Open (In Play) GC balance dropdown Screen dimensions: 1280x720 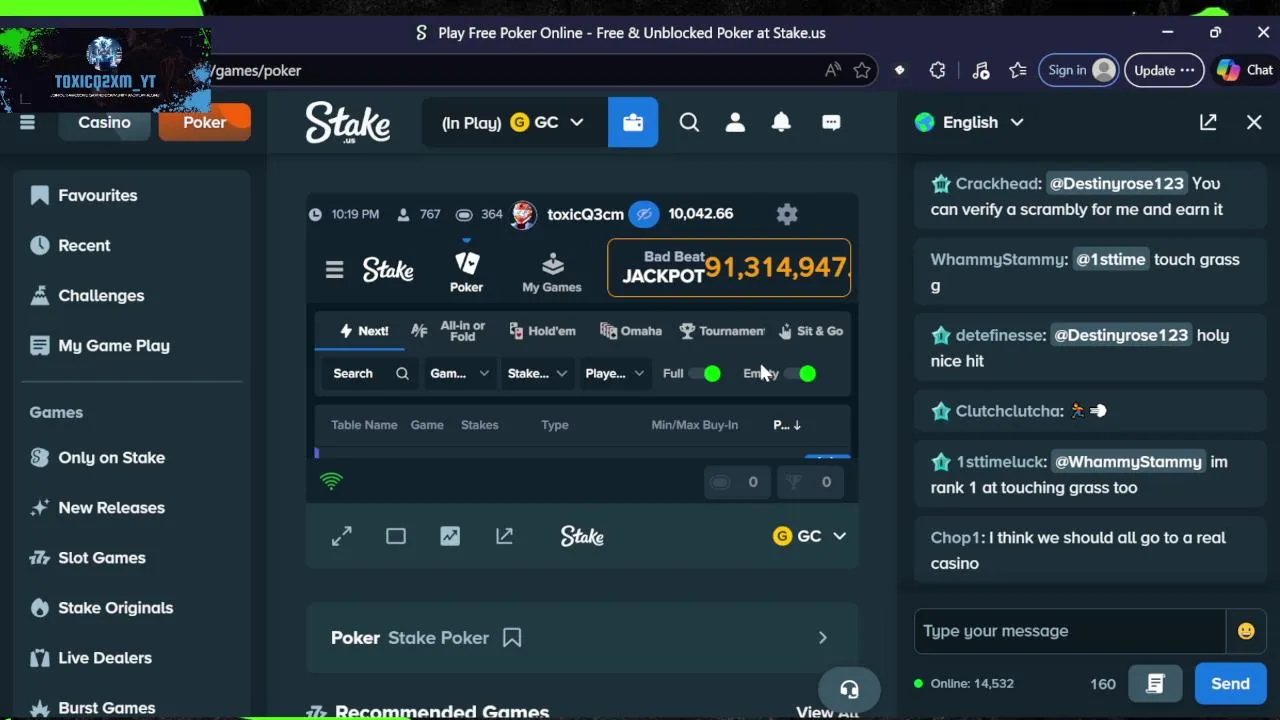coord(513,122)
